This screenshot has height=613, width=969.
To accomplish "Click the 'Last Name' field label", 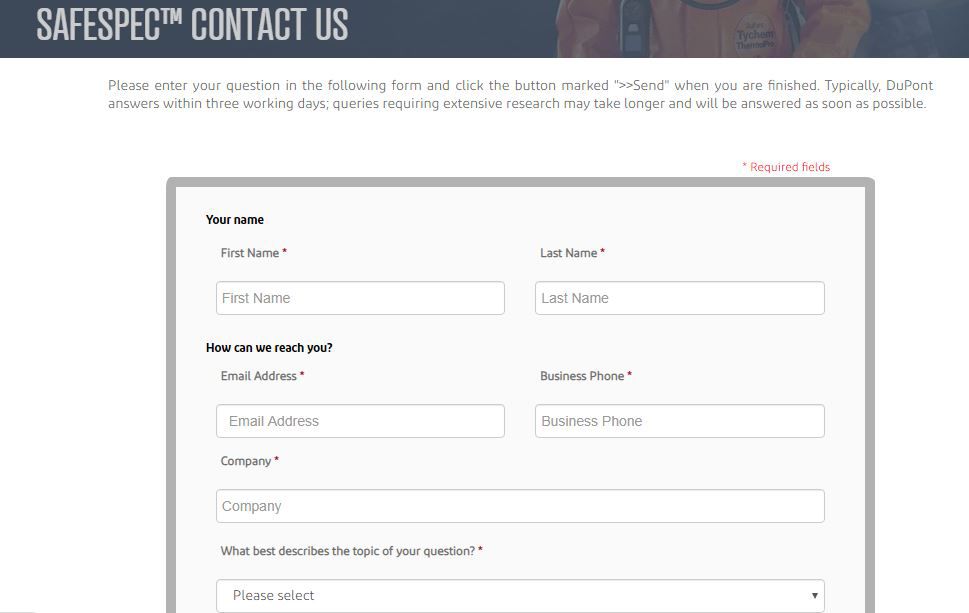I will click(x=569, y=253).
